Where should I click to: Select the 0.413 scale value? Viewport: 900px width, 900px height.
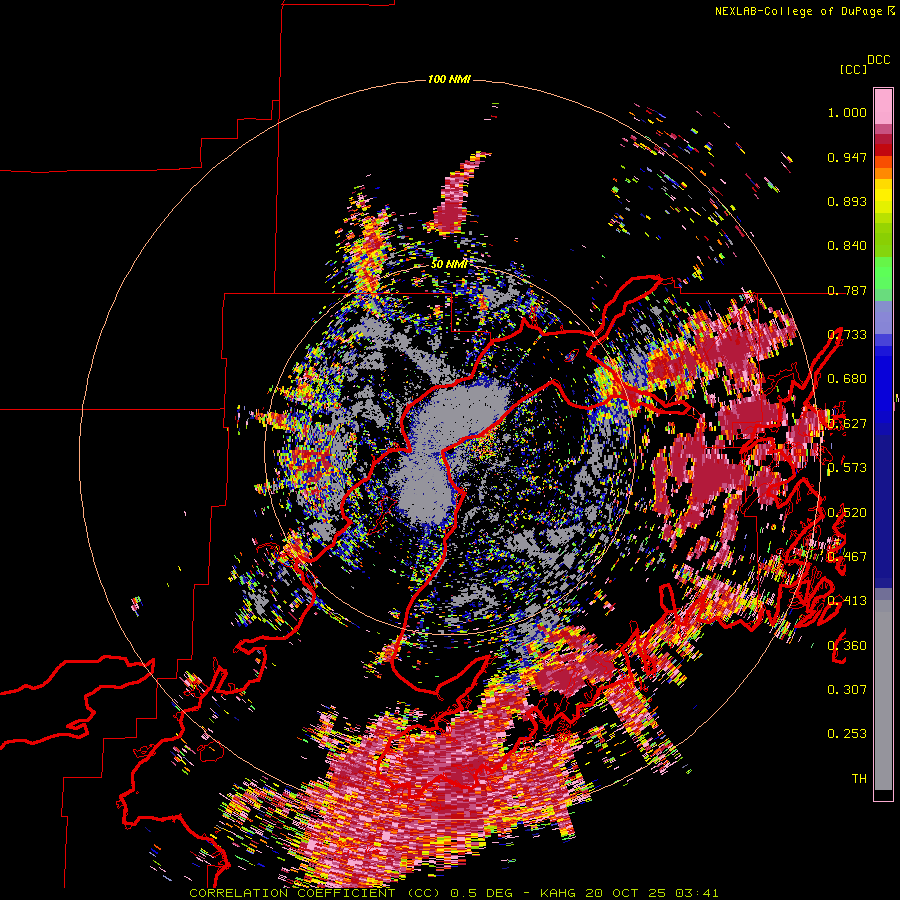[x=847, y=601]
